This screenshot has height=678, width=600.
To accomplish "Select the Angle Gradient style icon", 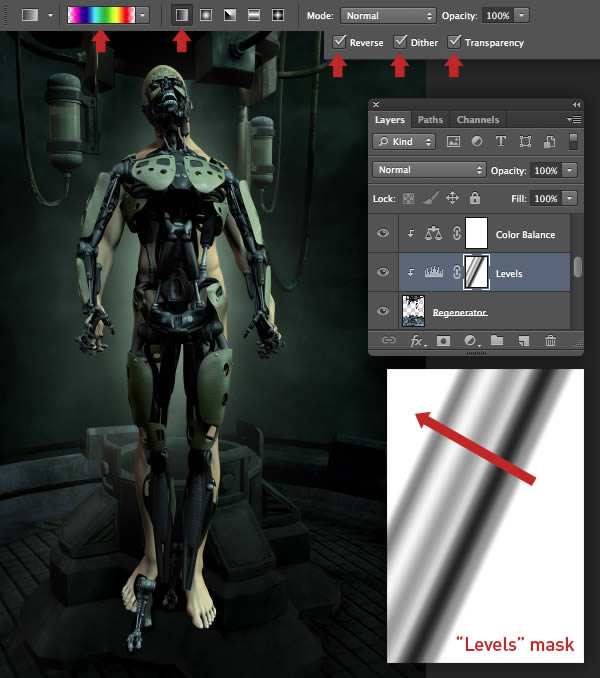I will [230, 15].
